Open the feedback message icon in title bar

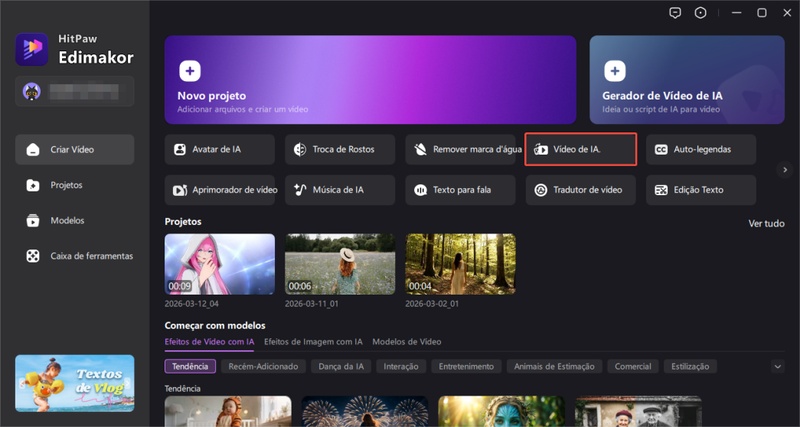pos(675,13)
